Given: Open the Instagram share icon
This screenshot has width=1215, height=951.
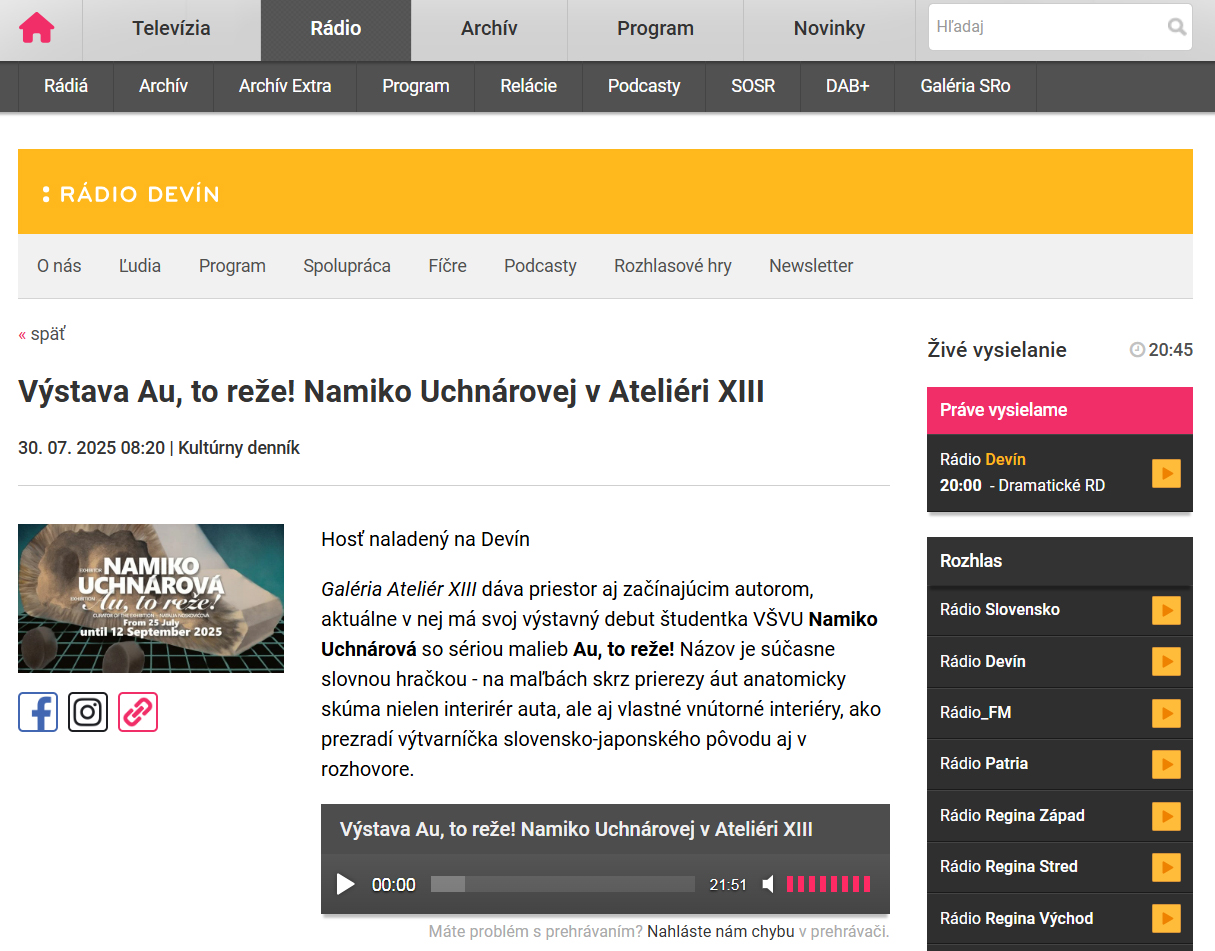Looking at the screenshot, I should (x=88, y=712).
